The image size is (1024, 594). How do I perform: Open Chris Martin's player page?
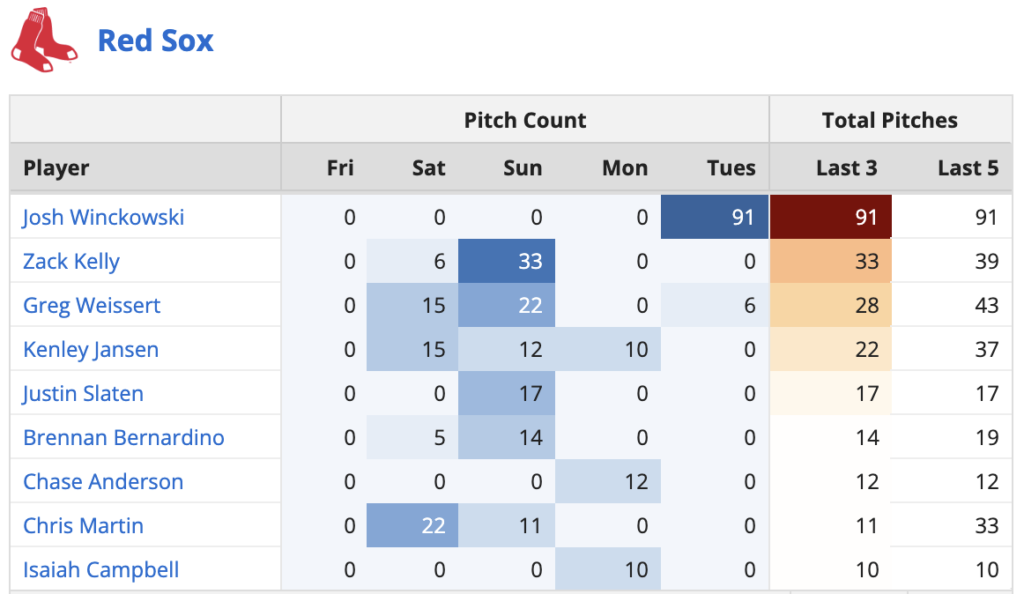point(83,525)
